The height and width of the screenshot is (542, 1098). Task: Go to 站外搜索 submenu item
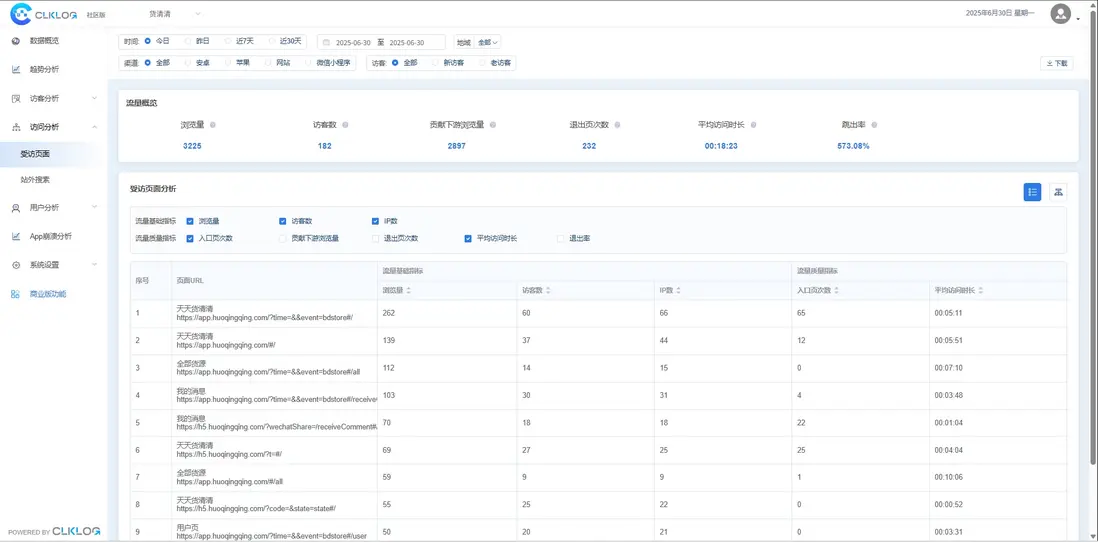35,180
